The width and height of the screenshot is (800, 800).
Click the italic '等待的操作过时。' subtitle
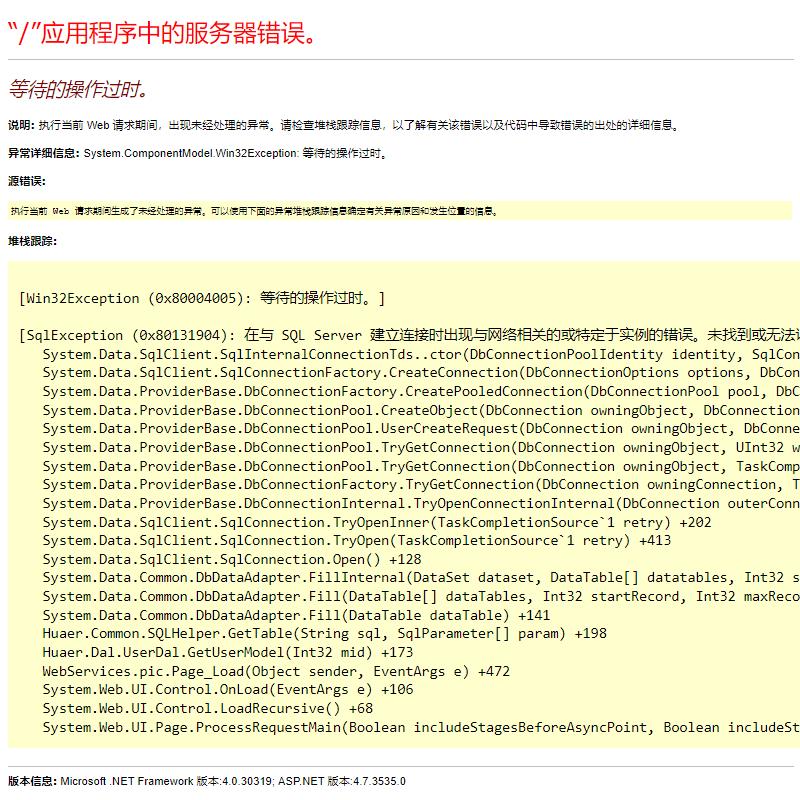tap(79, 89)
